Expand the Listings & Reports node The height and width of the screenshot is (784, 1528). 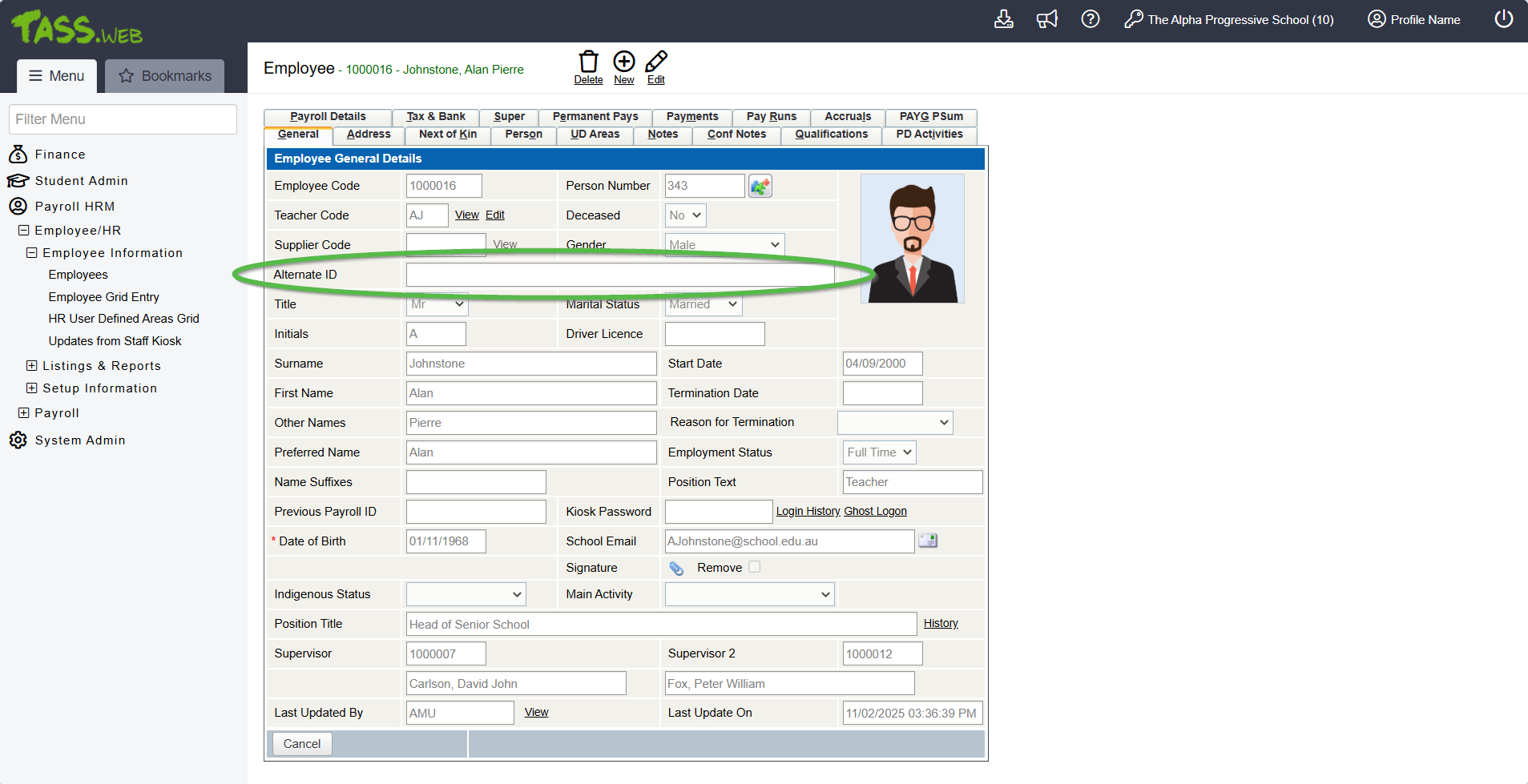coord(32,366)
